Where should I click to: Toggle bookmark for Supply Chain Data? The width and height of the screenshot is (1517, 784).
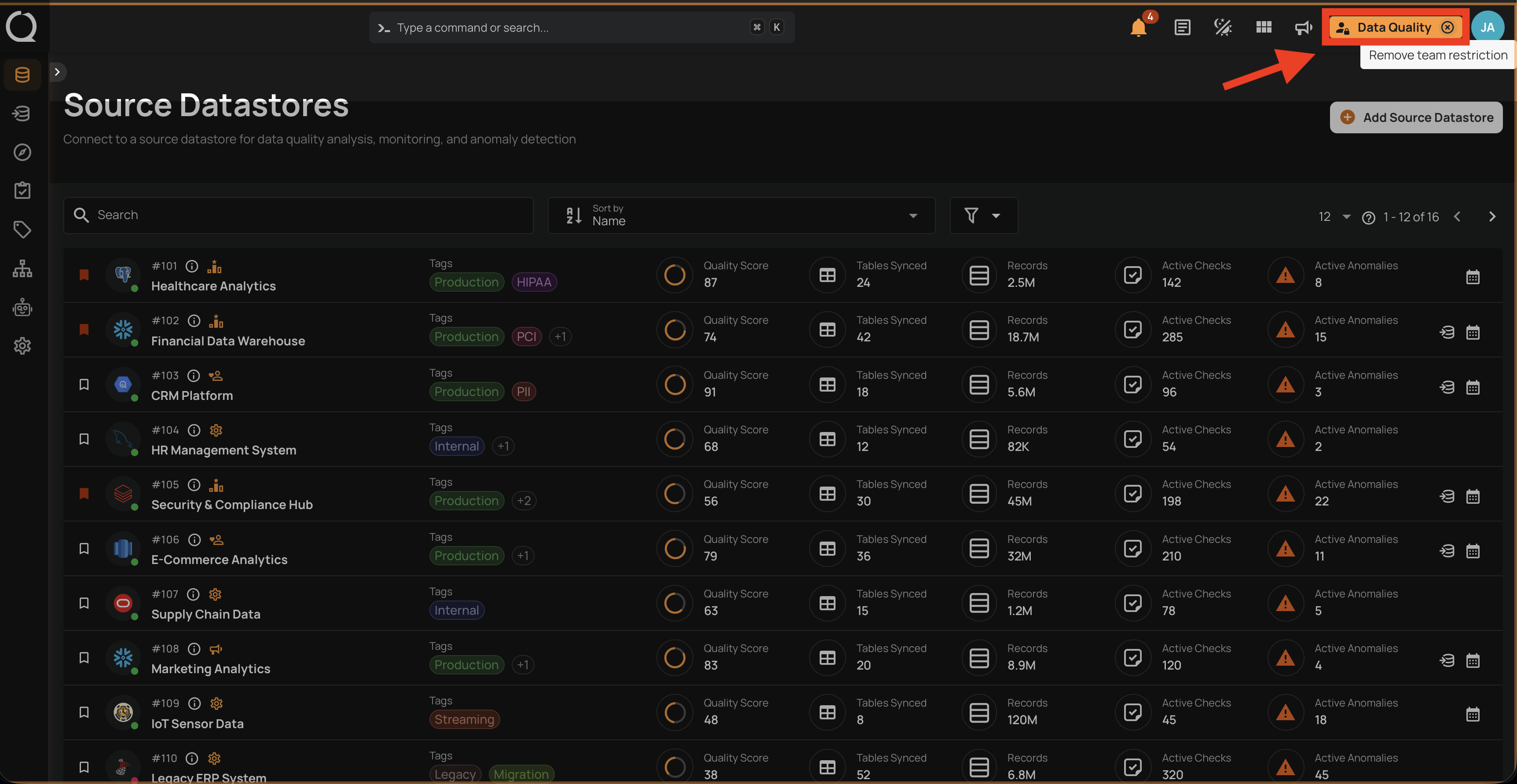84,603
